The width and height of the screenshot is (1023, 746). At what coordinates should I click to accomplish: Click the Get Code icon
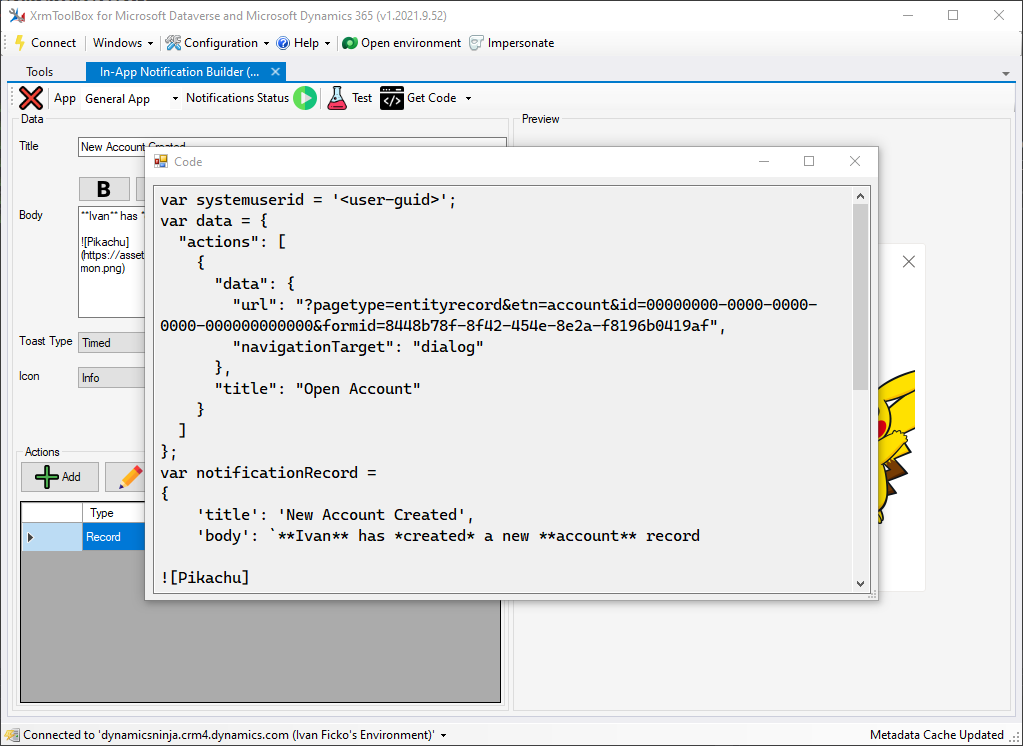pos(391,98)
